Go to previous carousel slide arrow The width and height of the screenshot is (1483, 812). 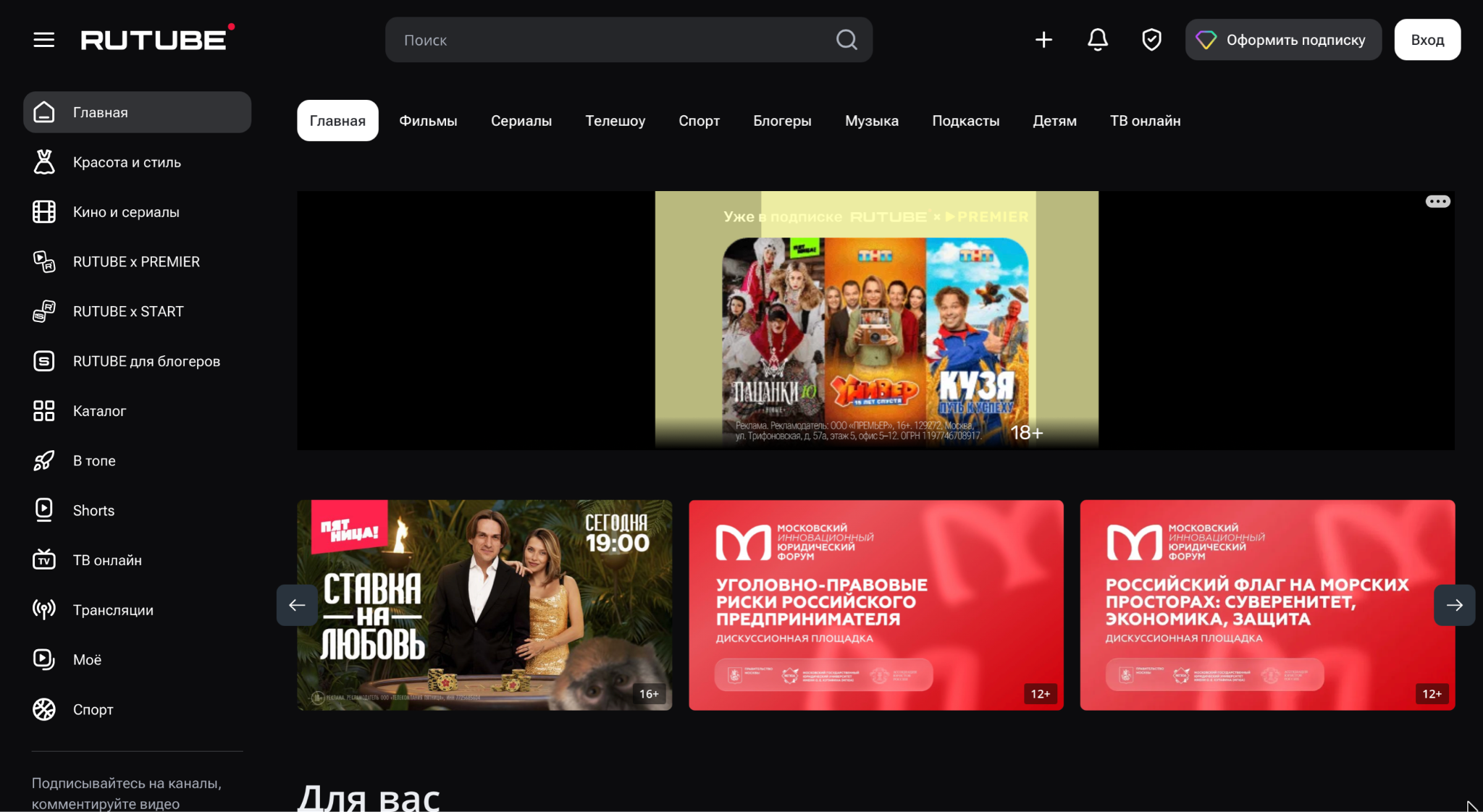pos(297,605)
